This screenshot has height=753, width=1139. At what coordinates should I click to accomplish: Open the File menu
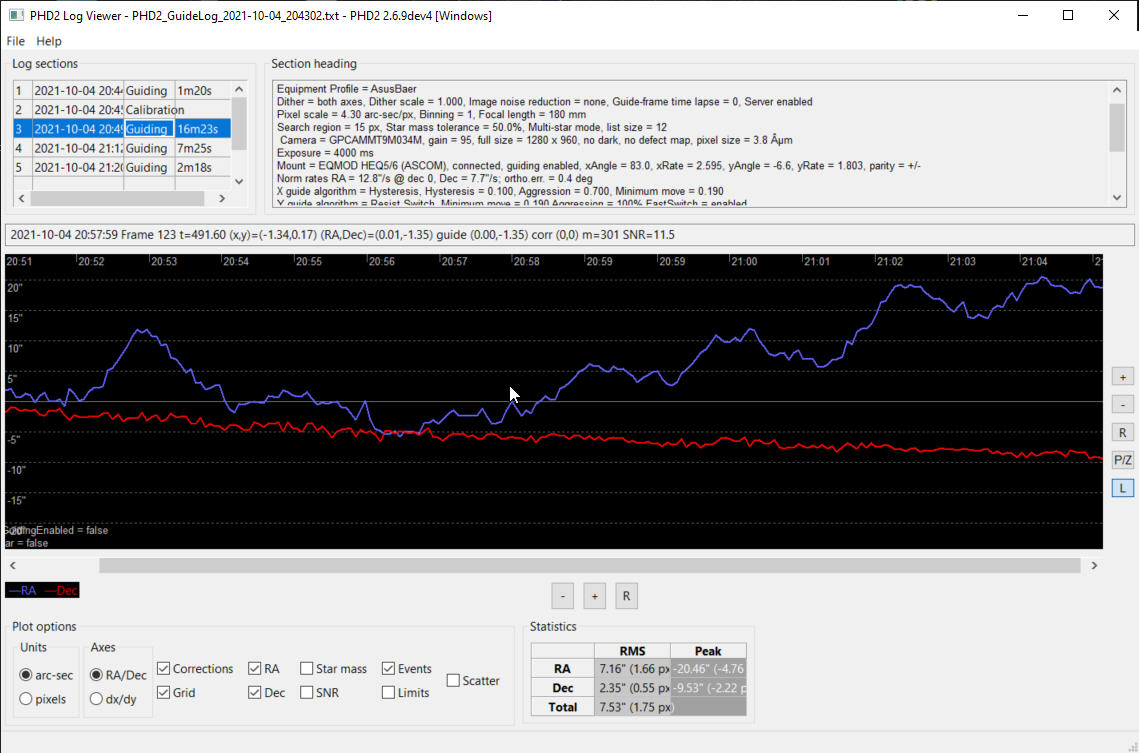coord(16,41)
